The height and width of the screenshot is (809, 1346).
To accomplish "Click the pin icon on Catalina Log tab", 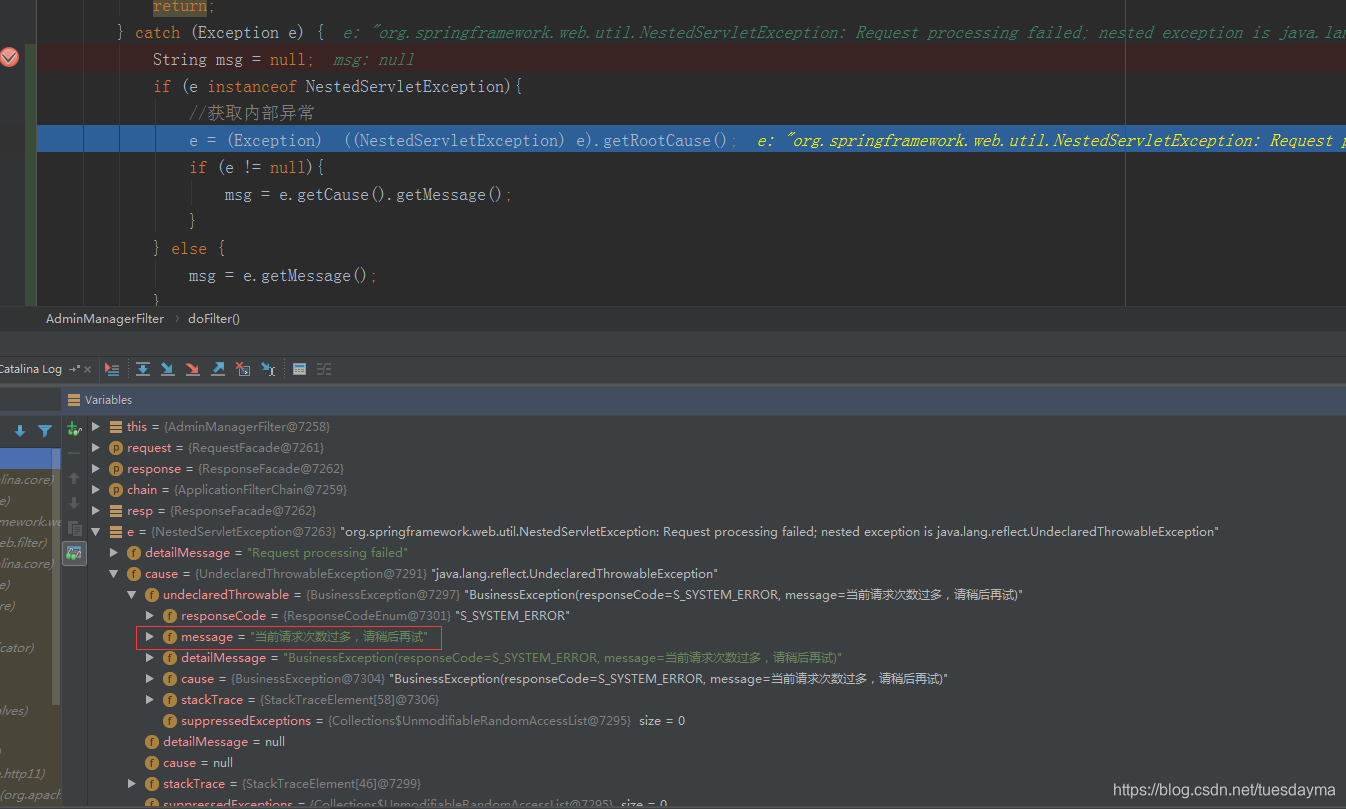I will click(x=74, y=369).
